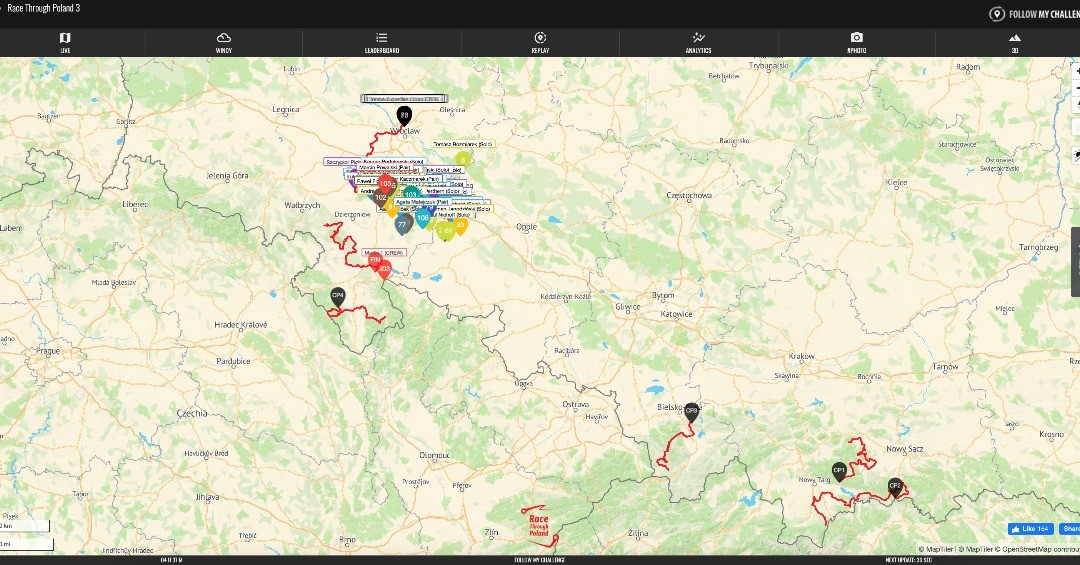The width and height of the screenshot is (1080, 565).
Task: Select the cyan rider marker 106
Action: pyautogui.click(x=422, y=218)
